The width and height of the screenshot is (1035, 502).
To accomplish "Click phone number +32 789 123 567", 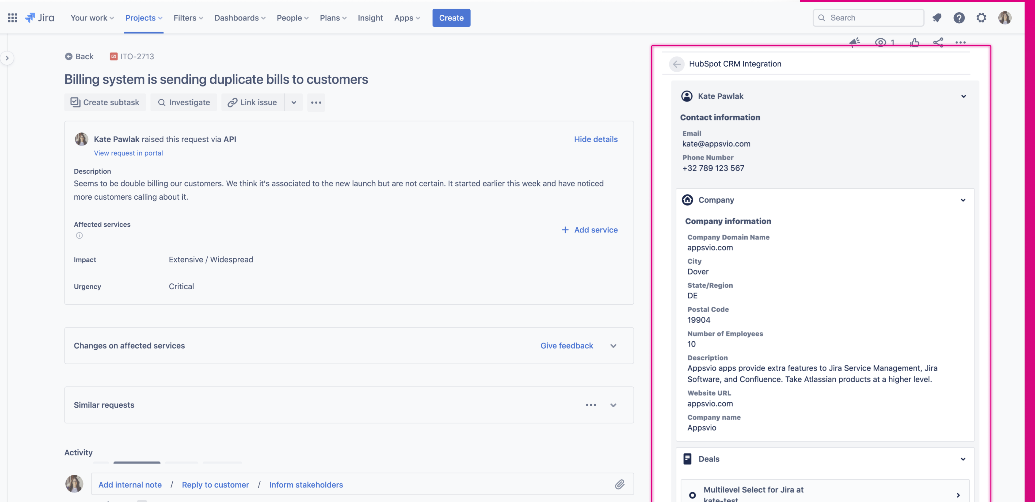I will coord(714,168).
